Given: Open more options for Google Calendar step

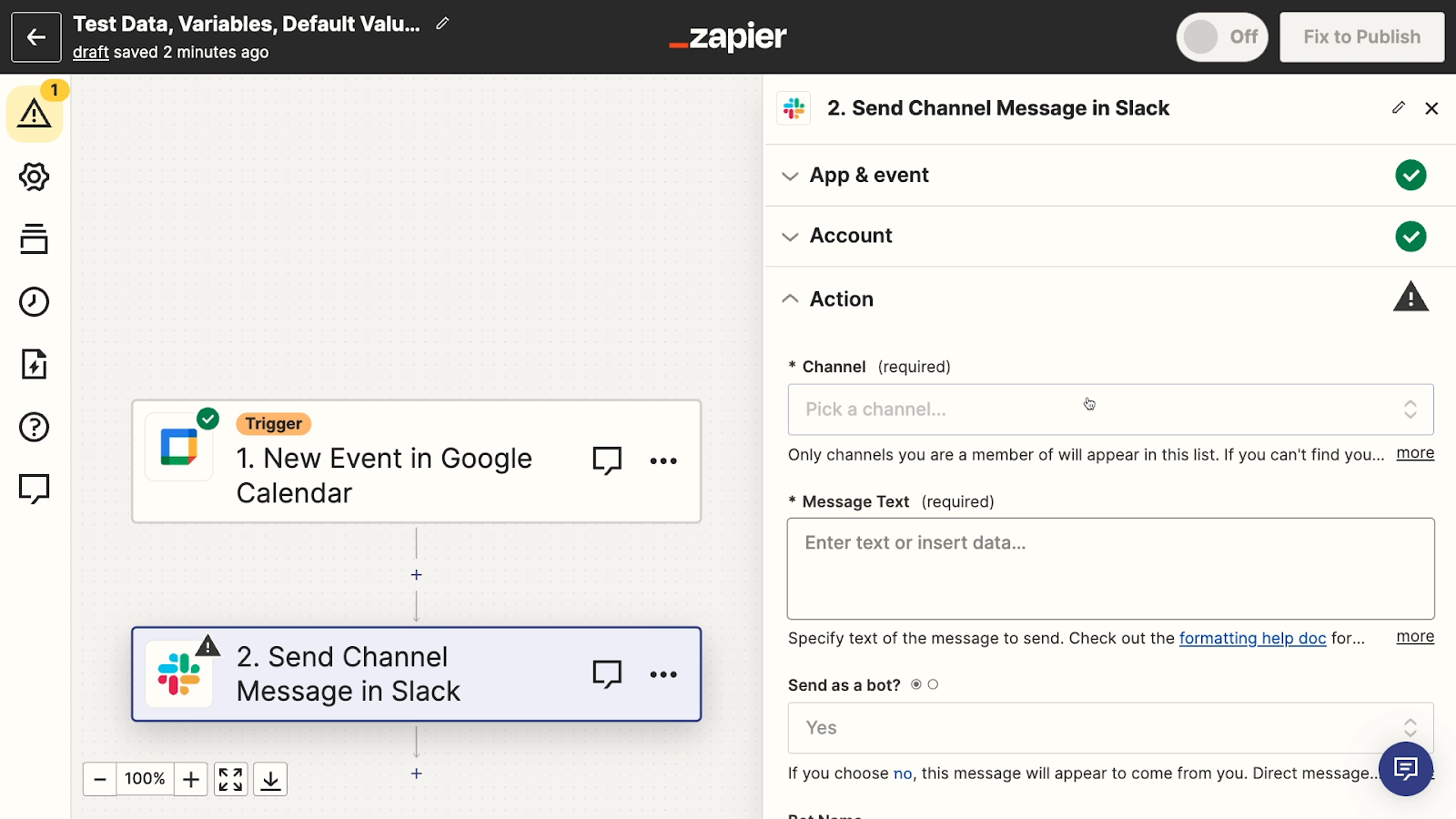Looking at the screenshot, I should point(663,460).
